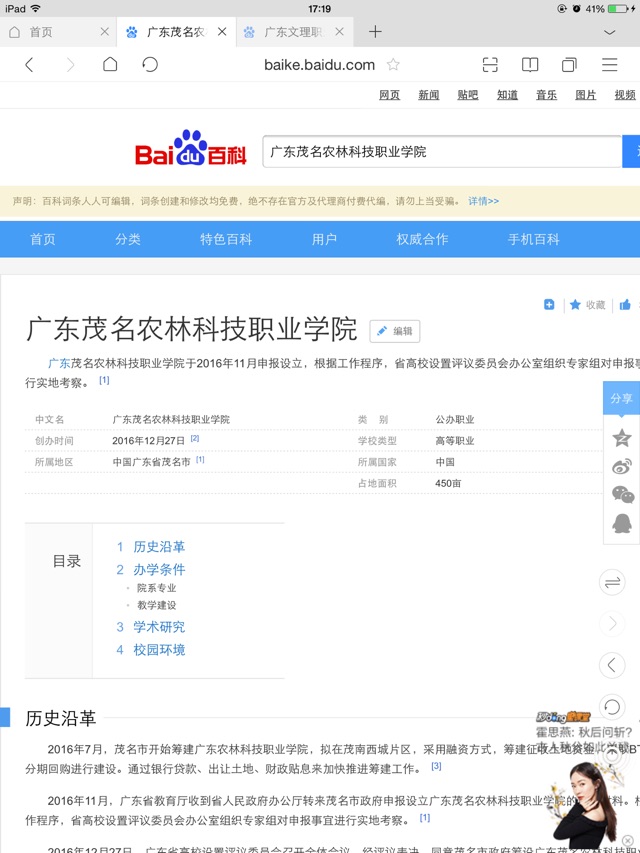Share to WeChat via the WeChat icon
The image size is (640, 853).
623,495
